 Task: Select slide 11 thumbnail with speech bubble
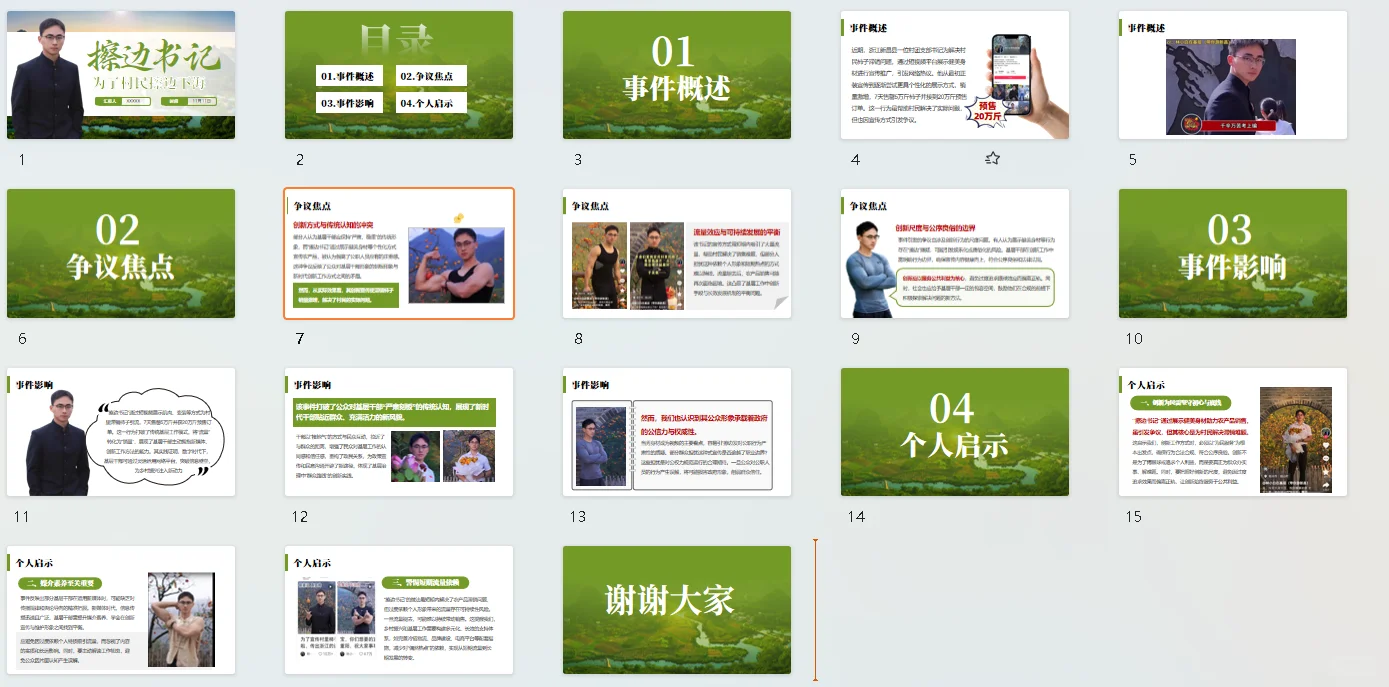pos(121,432)
